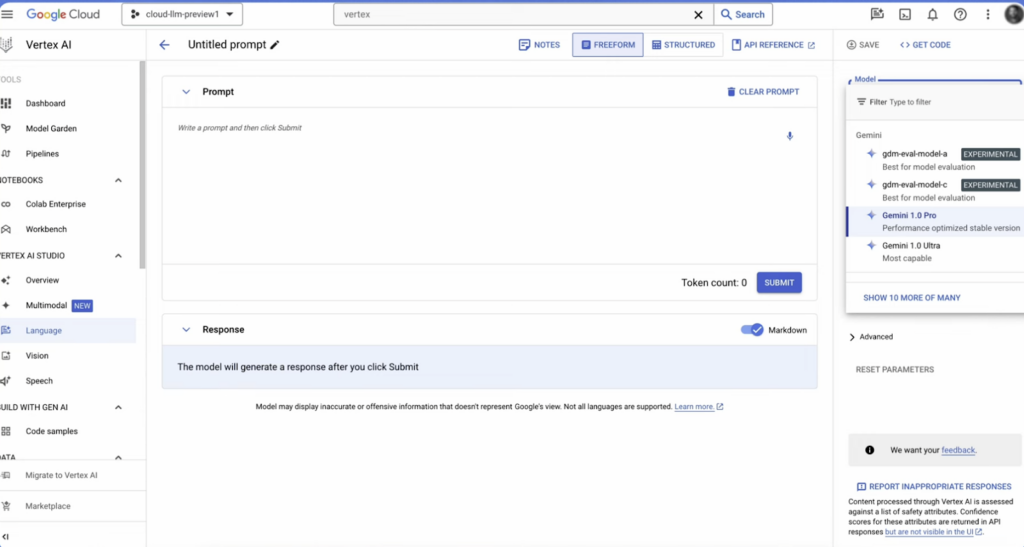Open the API REFERENCE link
The height and width of the screenshot is (547, 1024).
pyautogui.click(x=773, y=45)
